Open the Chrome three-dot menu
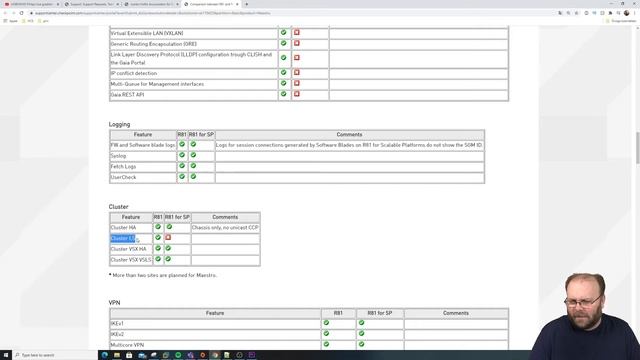This screenshot has width=640, height=360. click(634, 13)
